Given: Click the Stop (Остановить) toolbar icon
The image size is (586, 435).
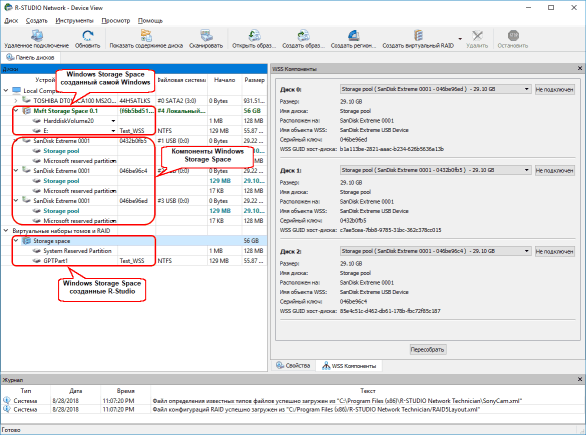Looking at the screenshot, I should pyautogui.click(x=513, y=36).
